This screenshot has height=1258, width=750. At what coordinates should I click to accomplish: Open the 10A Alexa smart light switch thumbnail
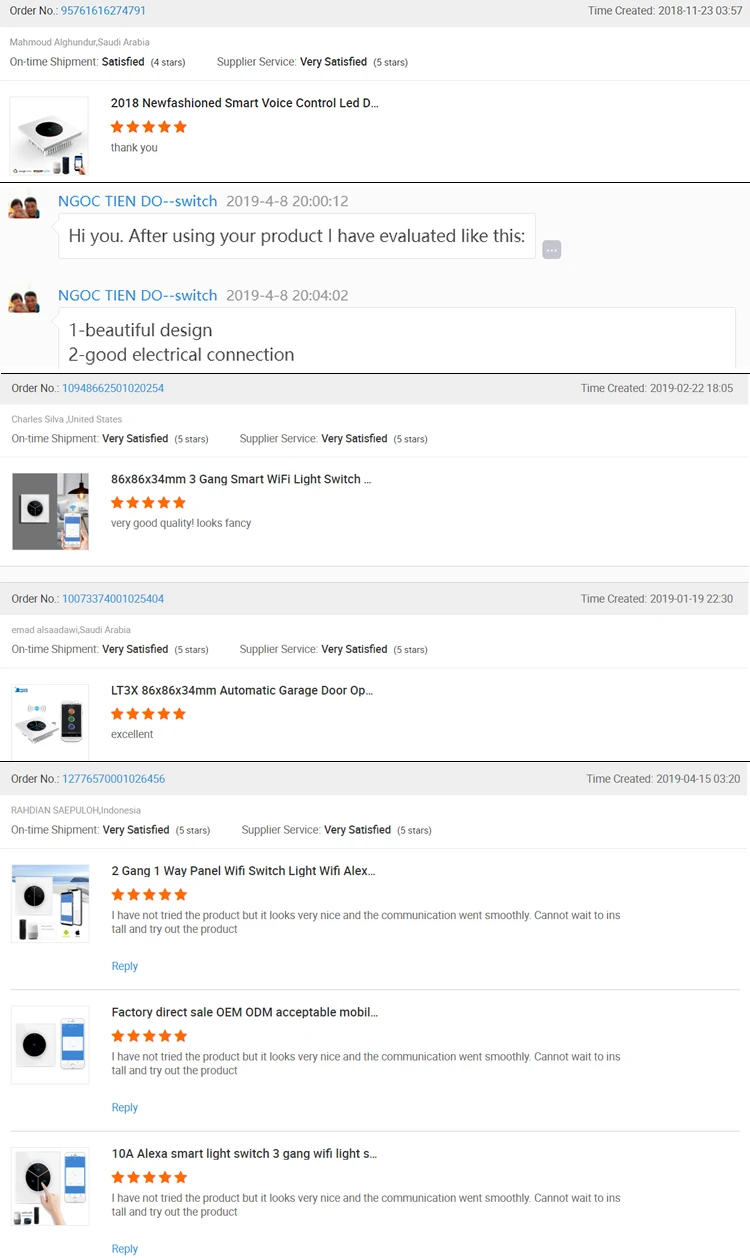click(x=50, y=1187)
